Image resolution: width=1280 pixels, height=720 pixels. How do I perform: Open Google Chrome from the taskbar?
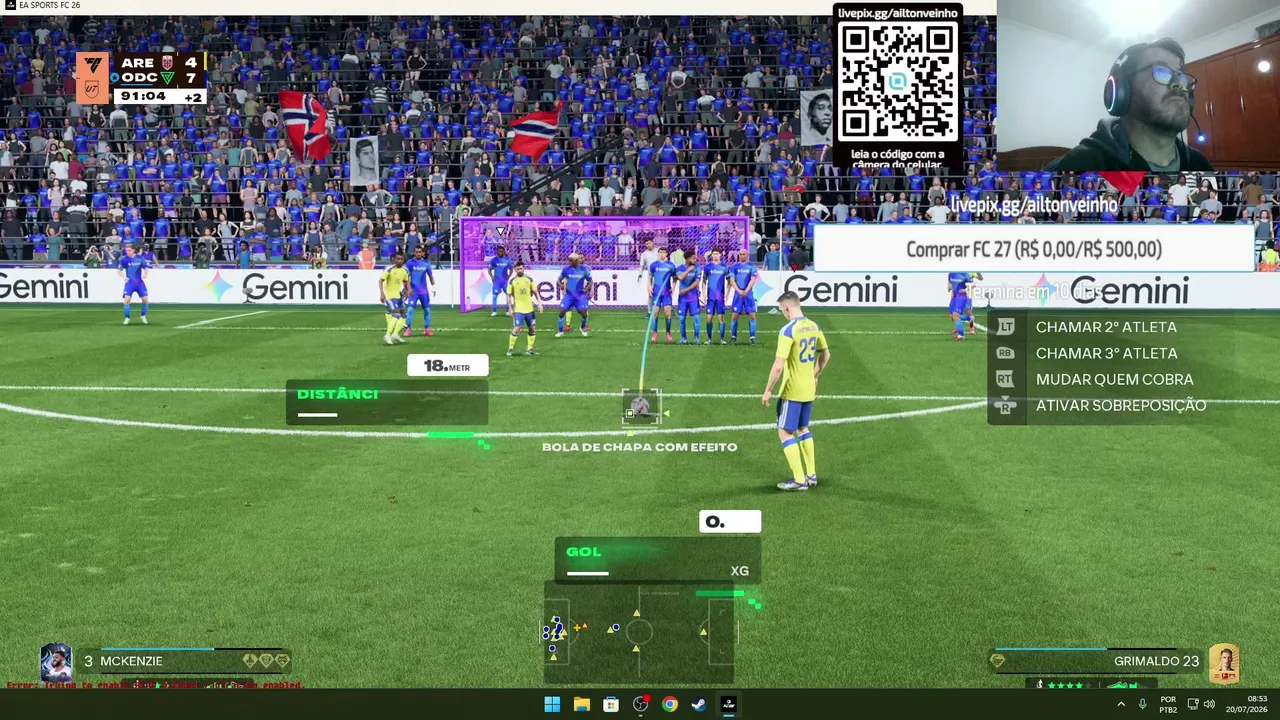(x=670, y=704)
